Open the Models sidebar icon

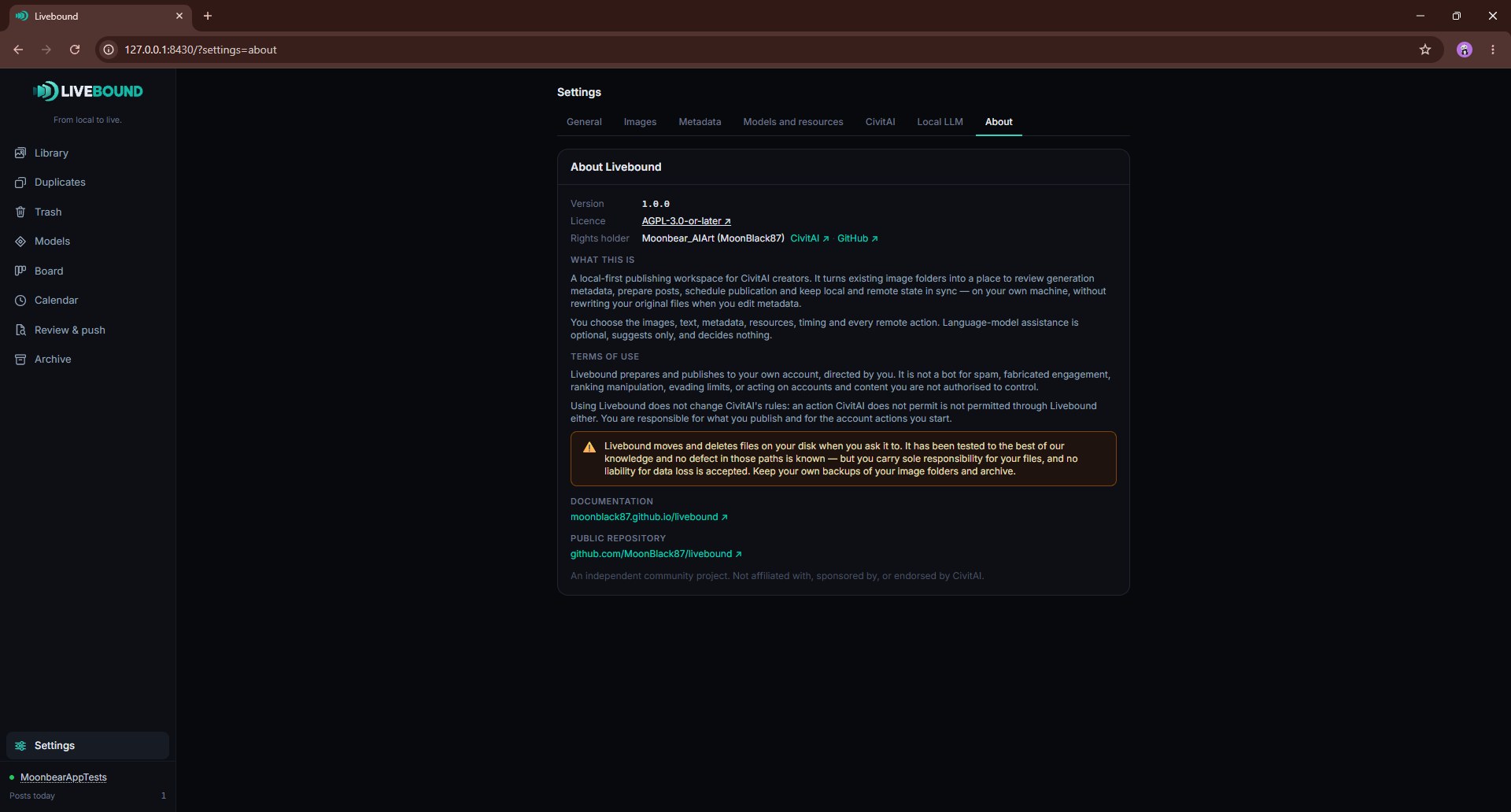20,242
